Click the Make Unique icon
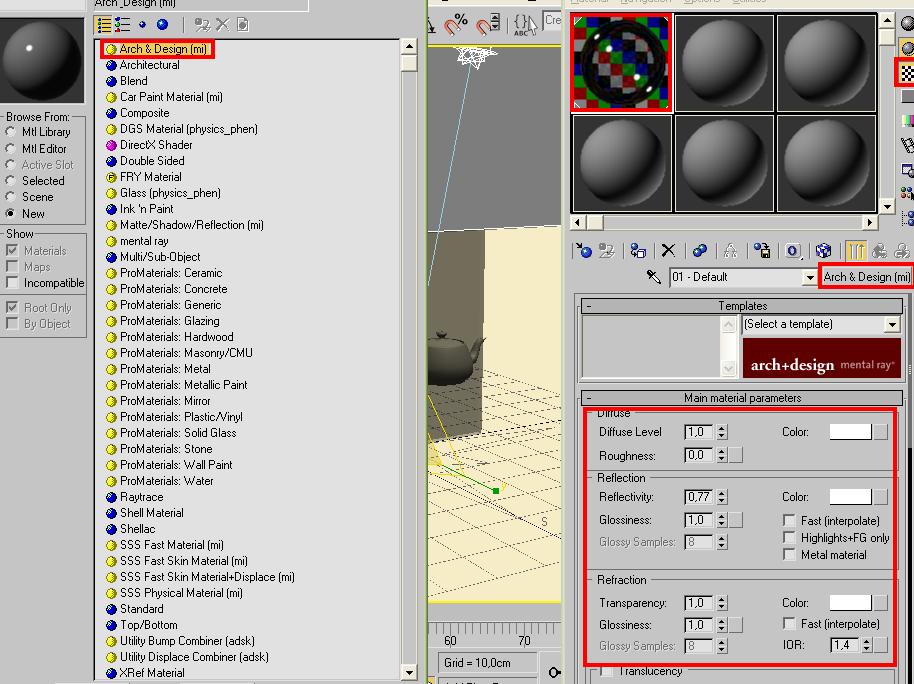Screen dimensions: 914x684 pyautogui.click(x=730, y=251)
